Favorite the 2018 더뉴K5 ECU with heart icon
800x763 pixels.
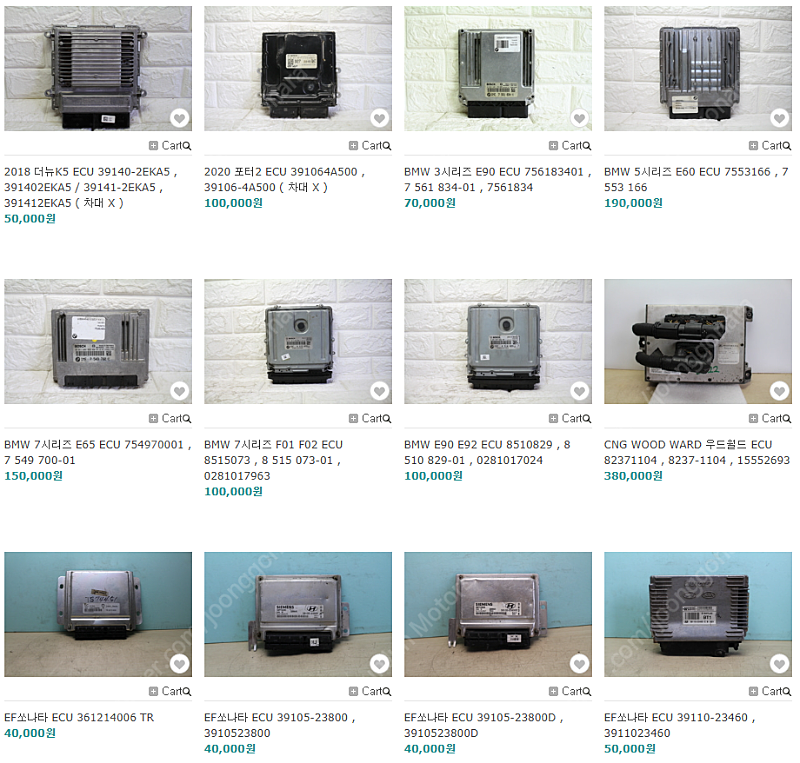(x=180, y=119)
